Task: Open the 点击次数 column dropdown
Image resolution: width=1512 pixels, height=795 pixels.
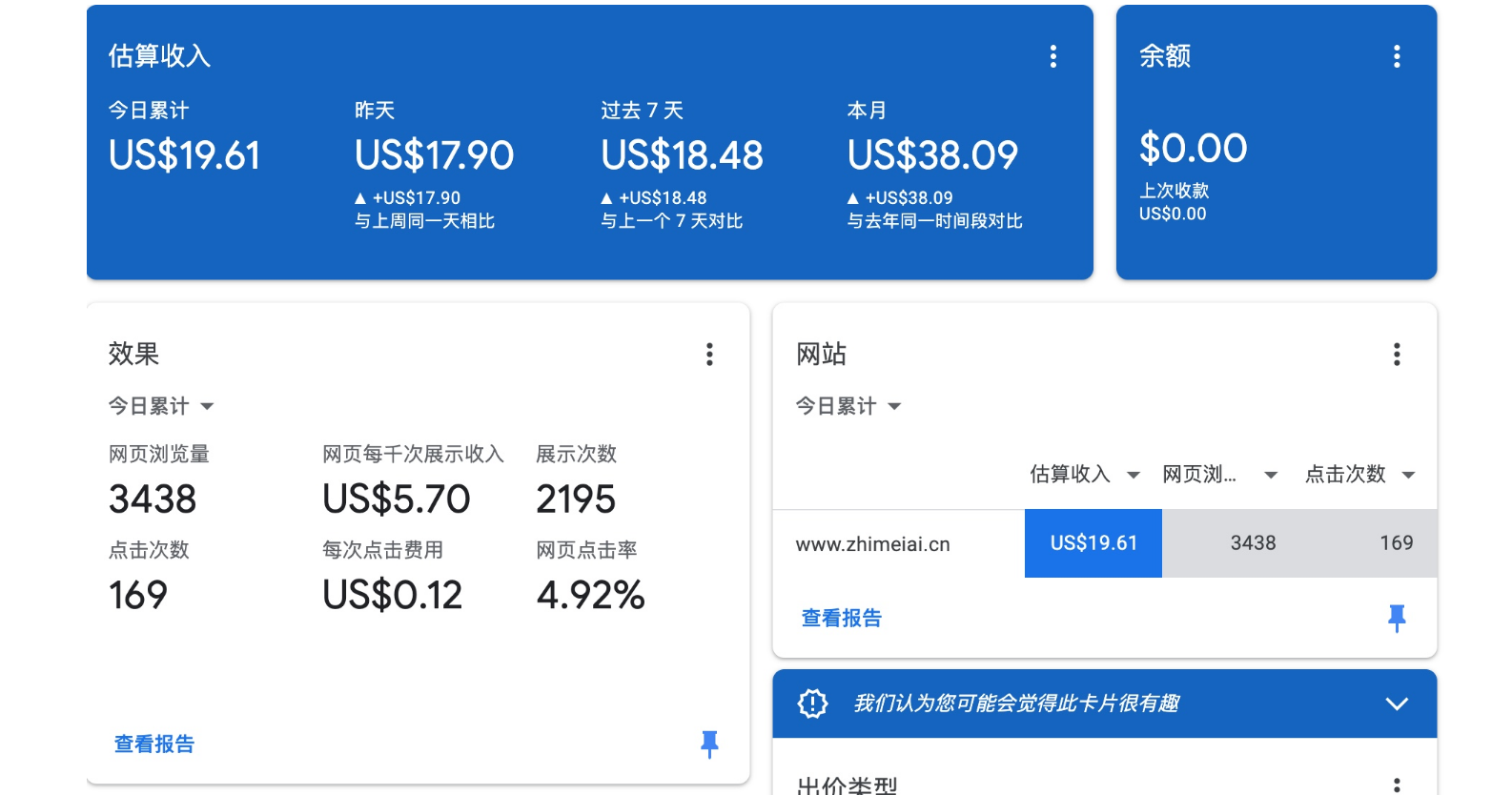Action: click(1360, 474)
